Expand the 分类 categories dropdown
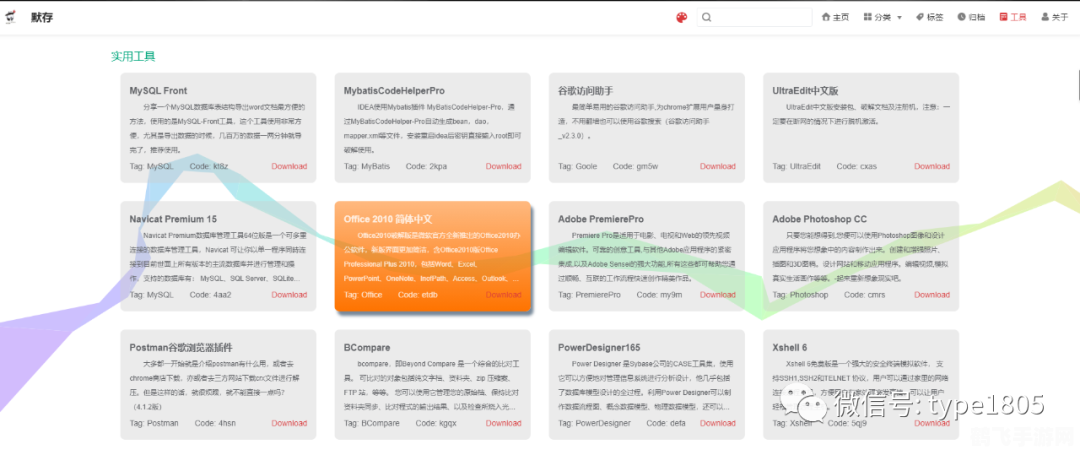 pos(882,17)
